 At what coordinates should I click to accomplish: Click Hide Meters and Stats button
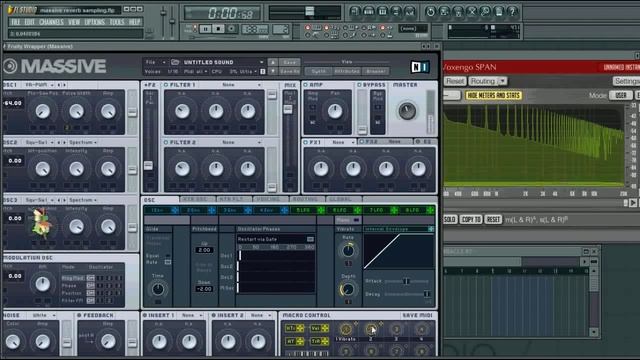click(x=494, y=96)
